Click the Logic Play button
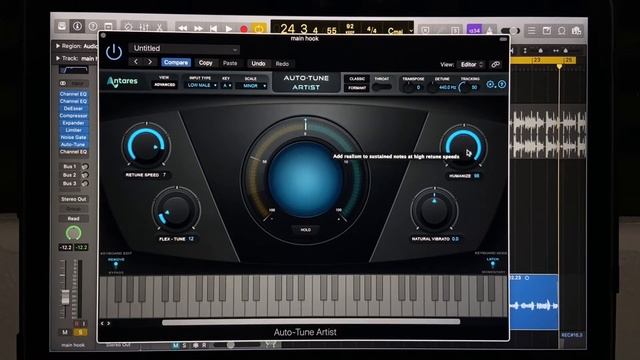640x360 pixels. (x=229, y=29)
